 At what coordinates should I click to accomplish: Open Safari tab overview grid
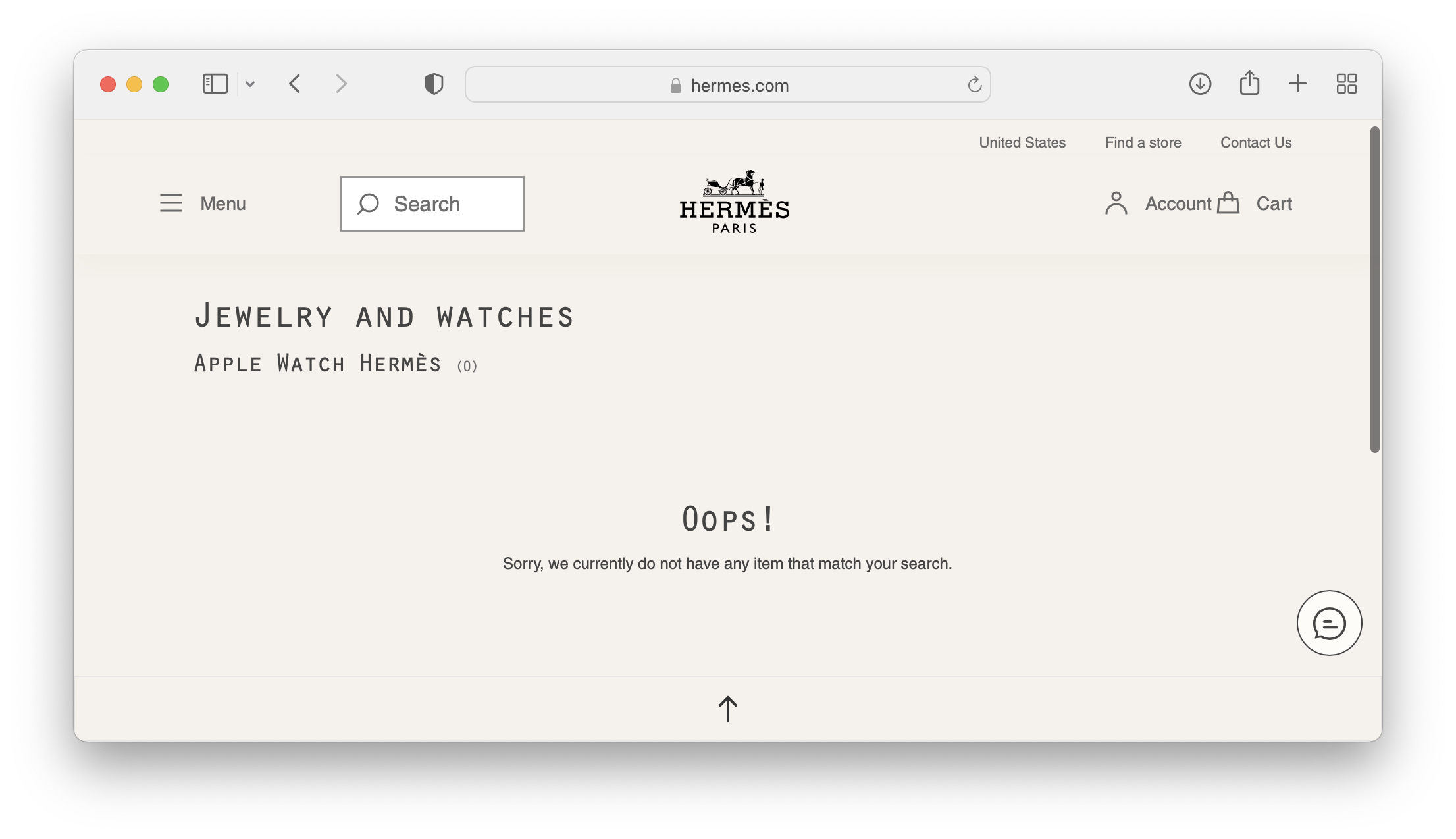pos(1346,84)
